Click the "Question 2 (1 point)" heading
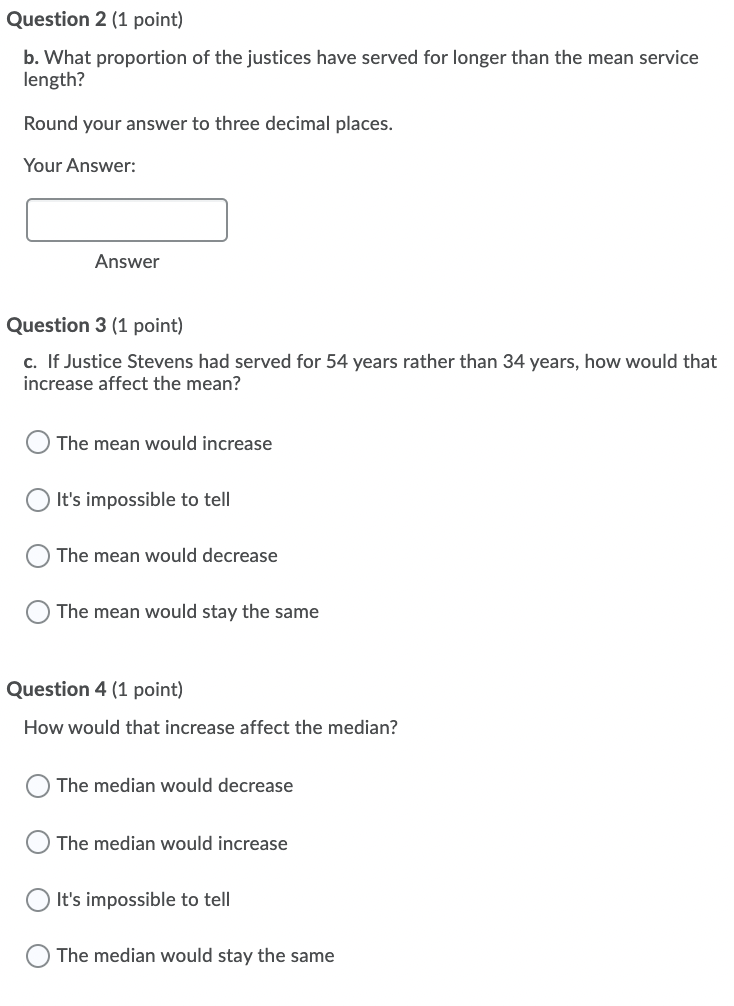734x1006 pixels. [x=95, y=19]
